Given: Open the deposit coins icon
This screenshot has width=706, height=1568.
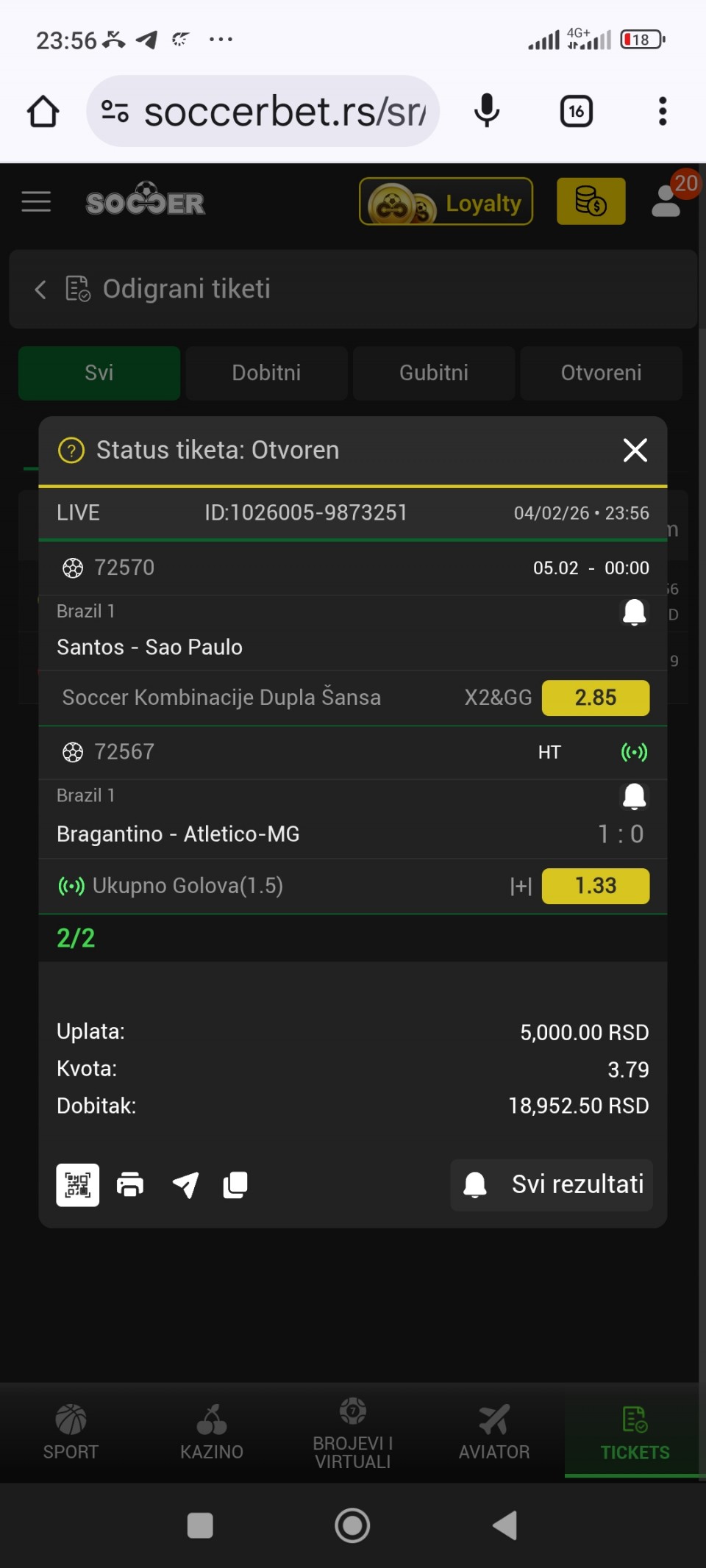Looking at the screenshot, I should 591,201.
